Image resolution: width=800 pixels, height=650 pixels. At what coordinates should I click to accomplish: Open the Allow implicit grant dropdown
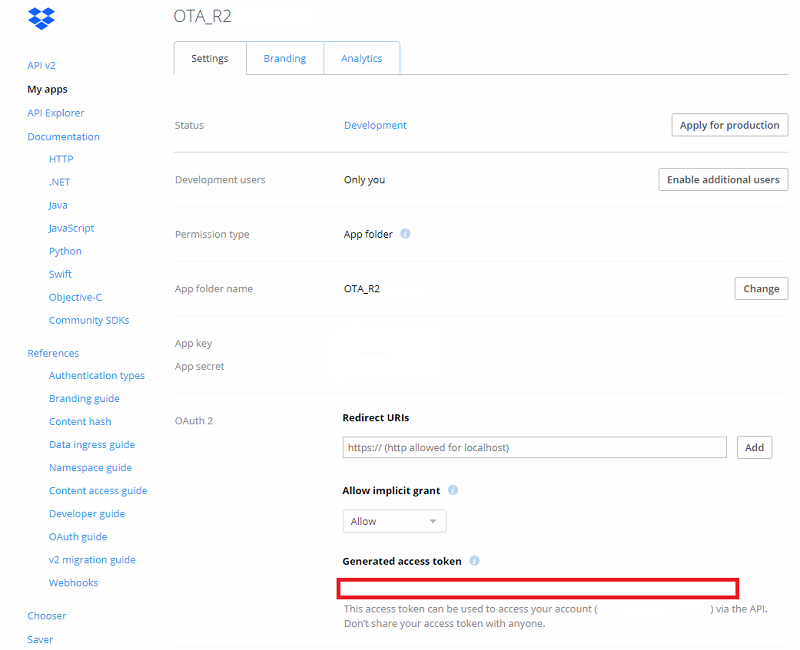click(394, 521)
